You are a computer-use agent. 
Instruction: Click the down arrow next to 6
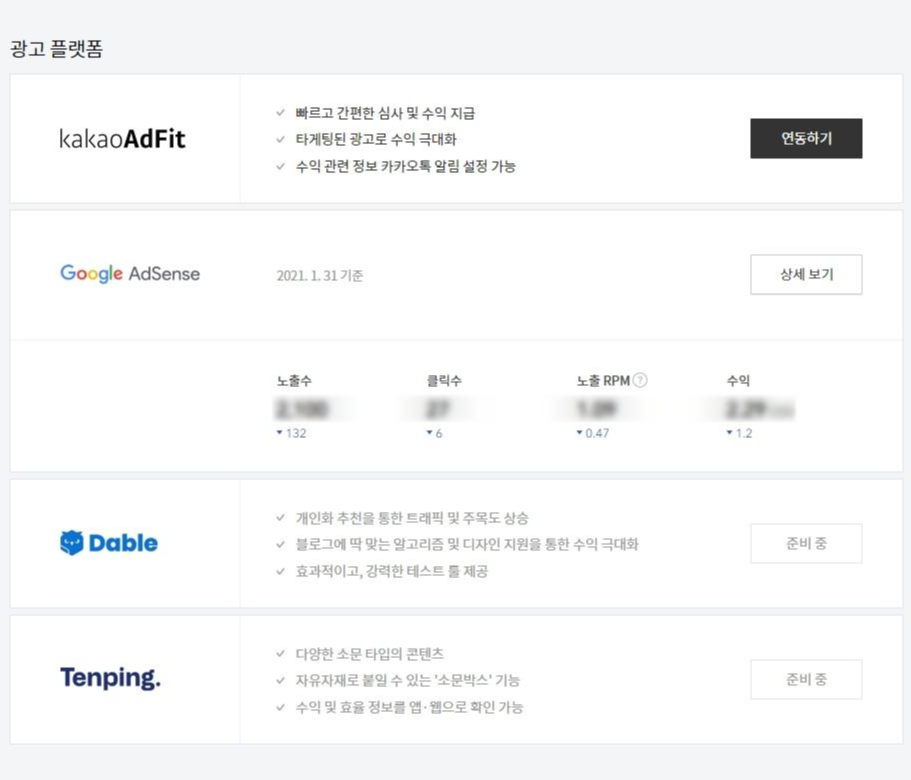click(429, 432)
